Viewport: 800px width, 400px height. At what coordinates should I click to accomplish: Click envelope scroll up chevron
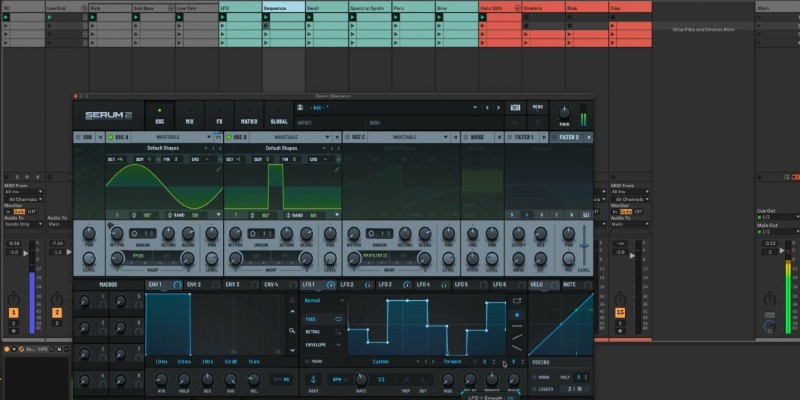click(x=292, y=311)
